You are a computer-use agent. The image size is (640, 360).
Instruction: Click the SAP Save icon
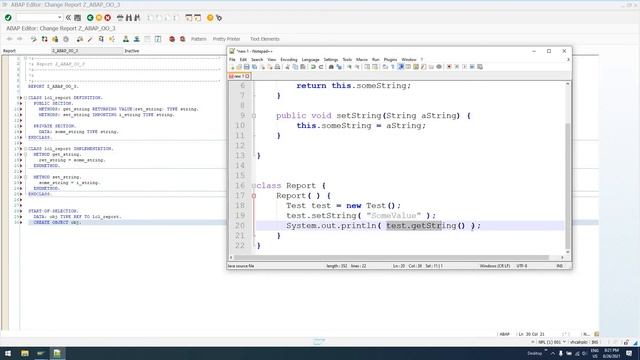click(x=78, y=18)
